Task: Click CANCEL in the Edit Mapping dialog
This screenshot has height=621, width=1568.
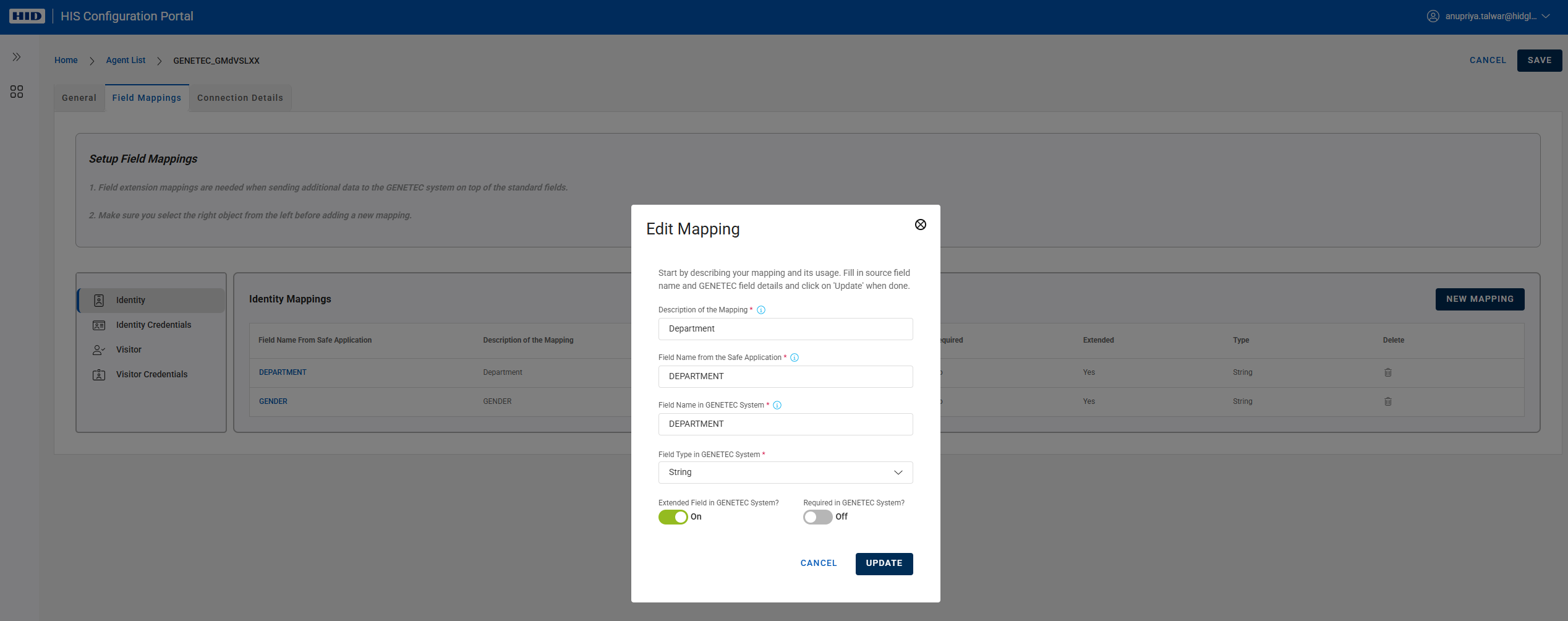Action: (x=818, y=563)
